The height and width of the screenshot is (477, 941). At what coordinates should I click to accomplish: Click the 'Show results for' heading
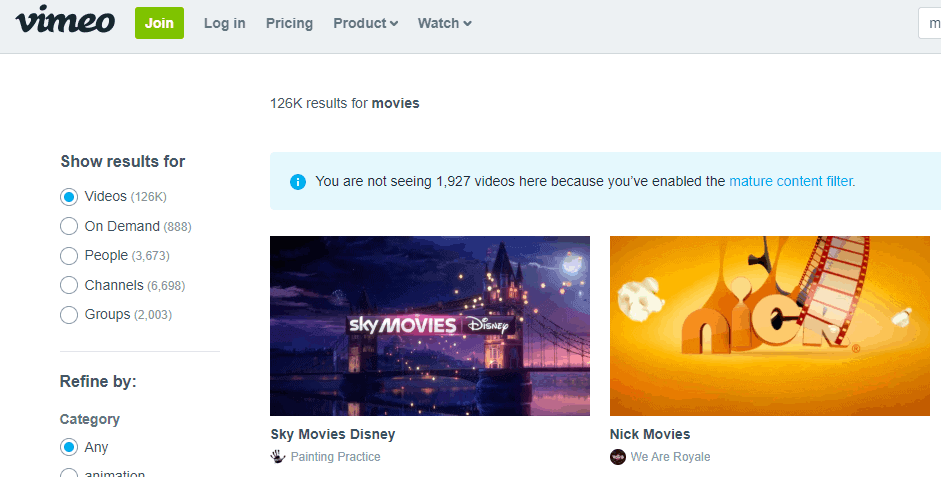pos(122,161)
